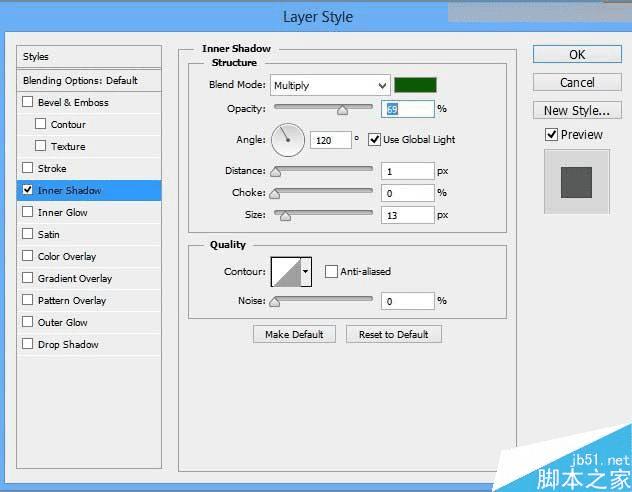Click the Angle value field showing 120

(x=331, y=140)
